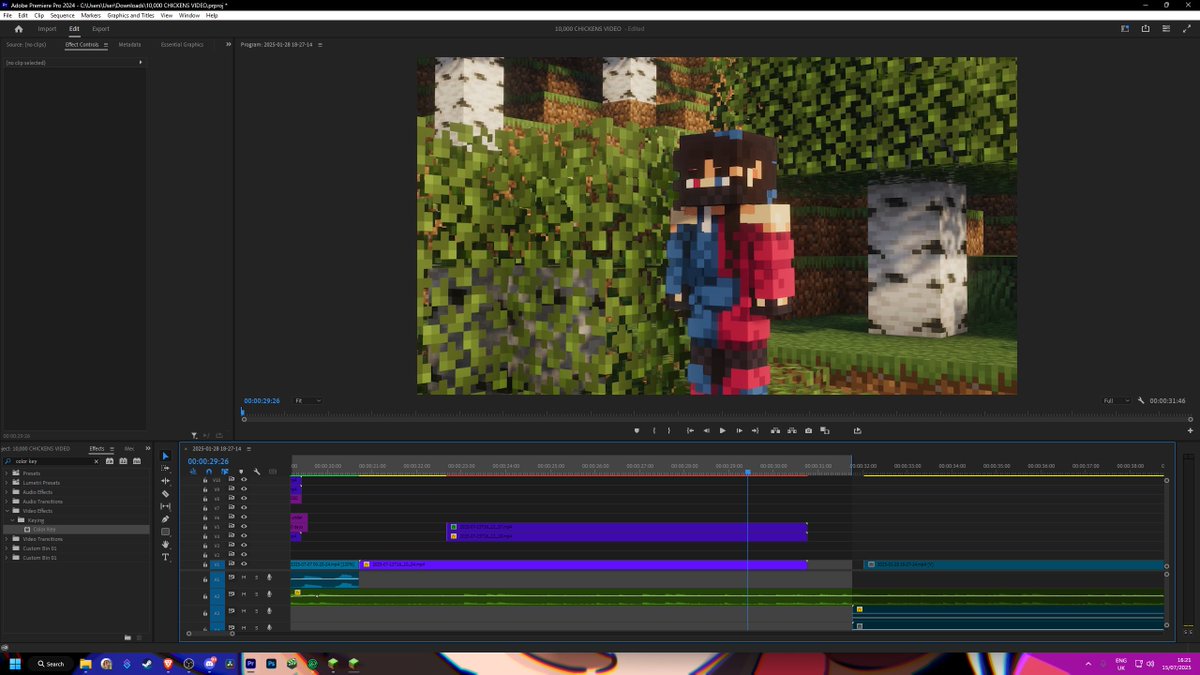
Task: Open Program monitor wrench settings
Action: coord(1141,400)
